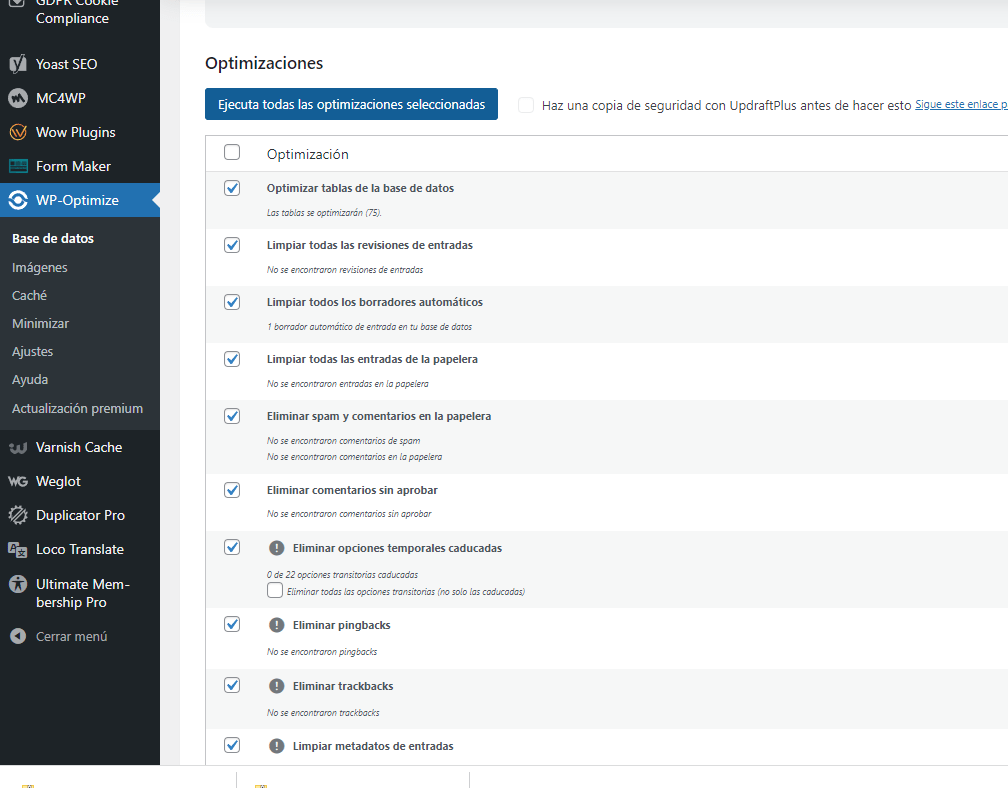This screenshot has width=1008, height=788.
Task: Uncheck Limpiar todos los borradores automáticos
Action: [x=232, y=302]
